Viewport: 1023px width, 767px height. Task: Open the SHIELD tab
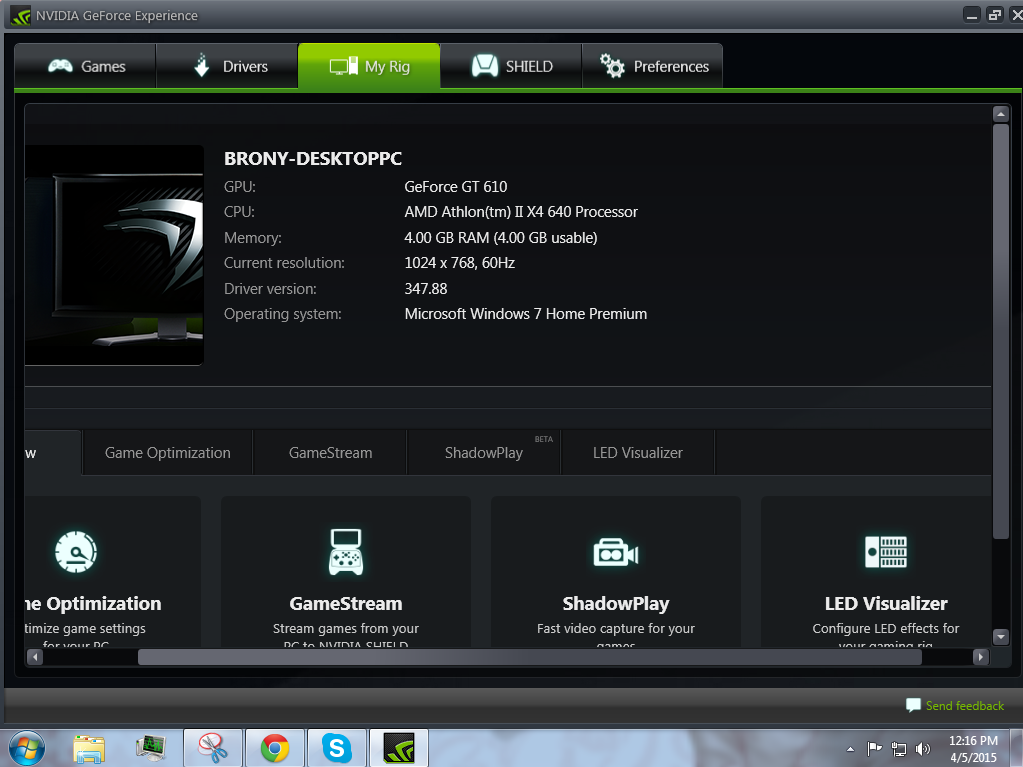(511, 66)
